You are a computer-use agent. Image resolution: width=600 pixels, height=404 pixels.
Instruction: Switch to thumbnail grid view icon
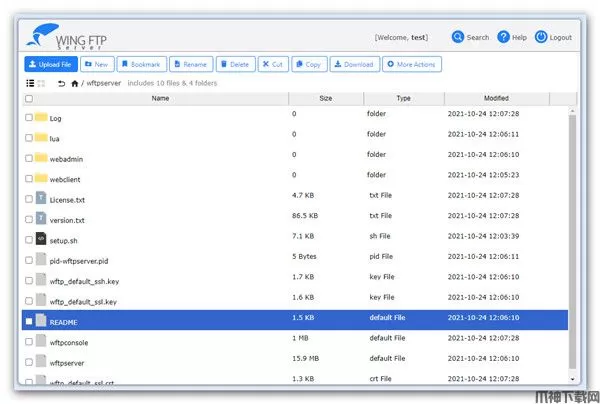pos(41,83)
